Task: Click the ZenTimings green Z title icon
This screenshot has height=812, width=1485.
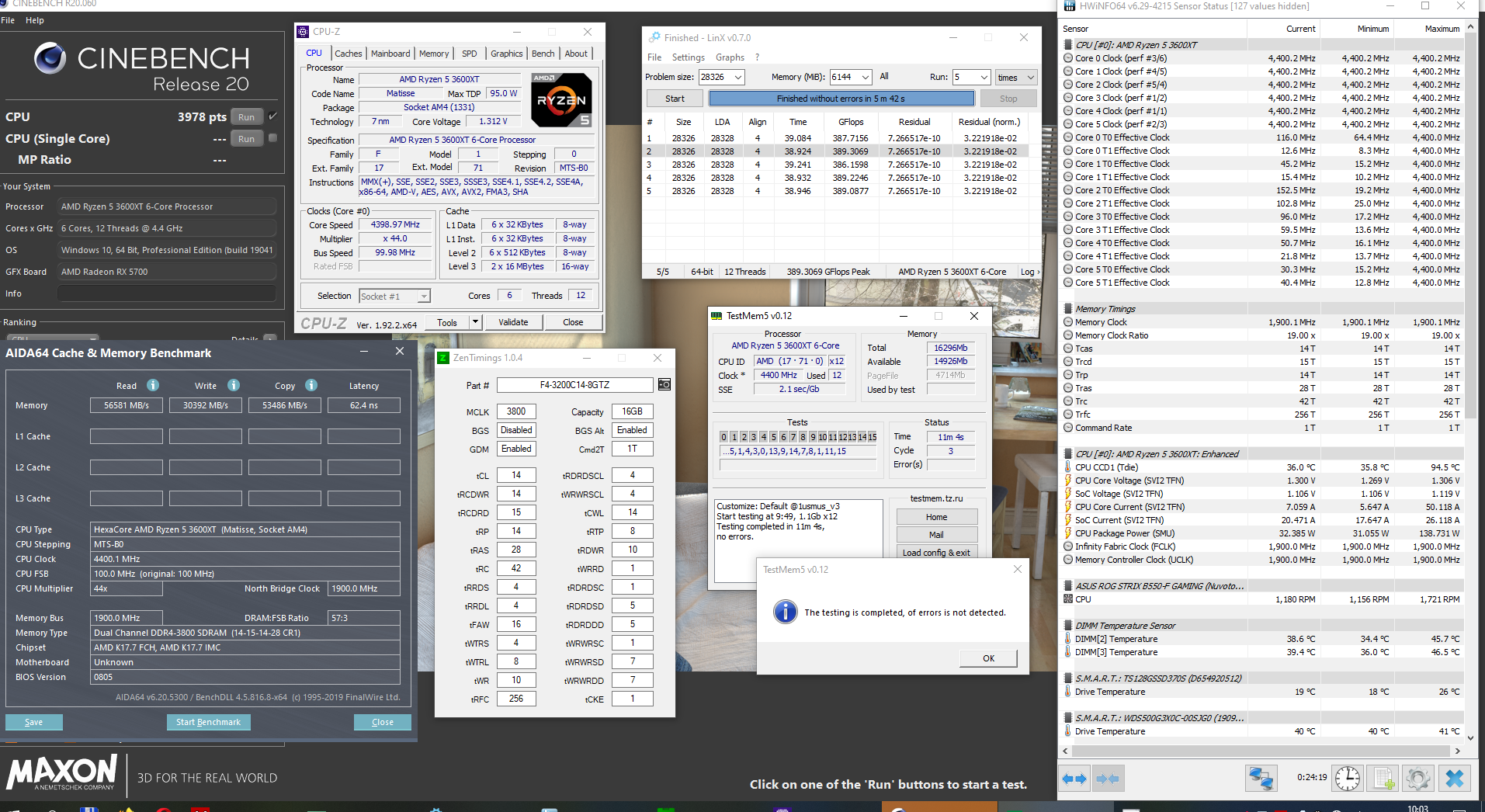Action: coord(443,358)
